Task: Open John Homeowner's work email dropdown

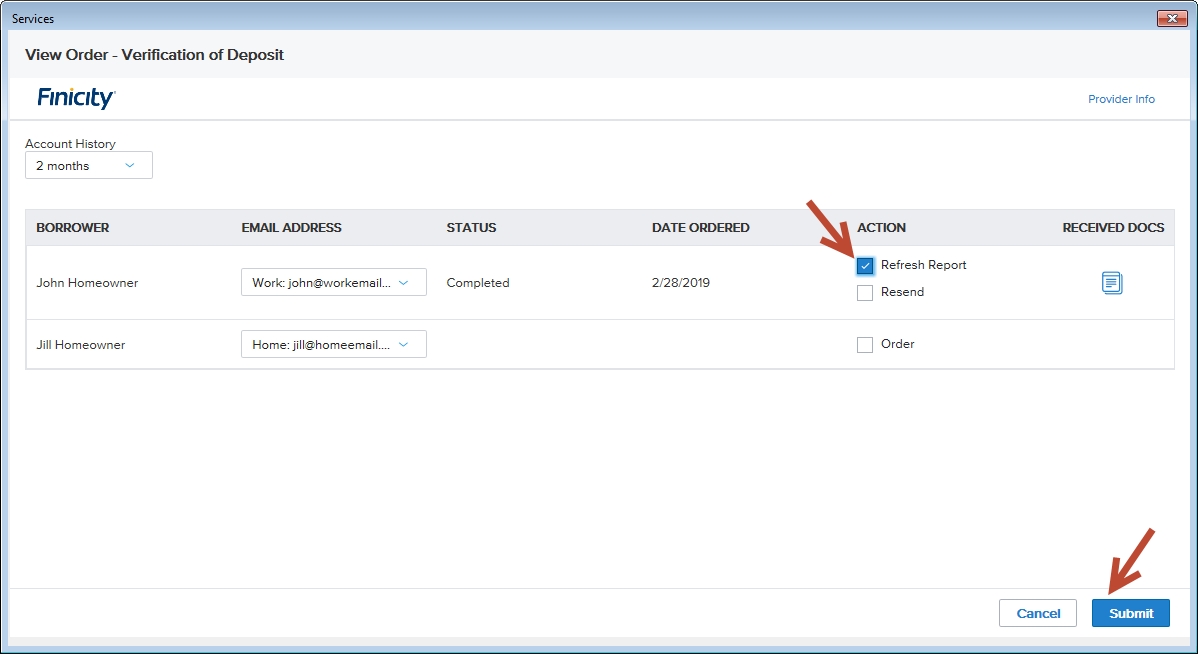Action: point(333,283)
